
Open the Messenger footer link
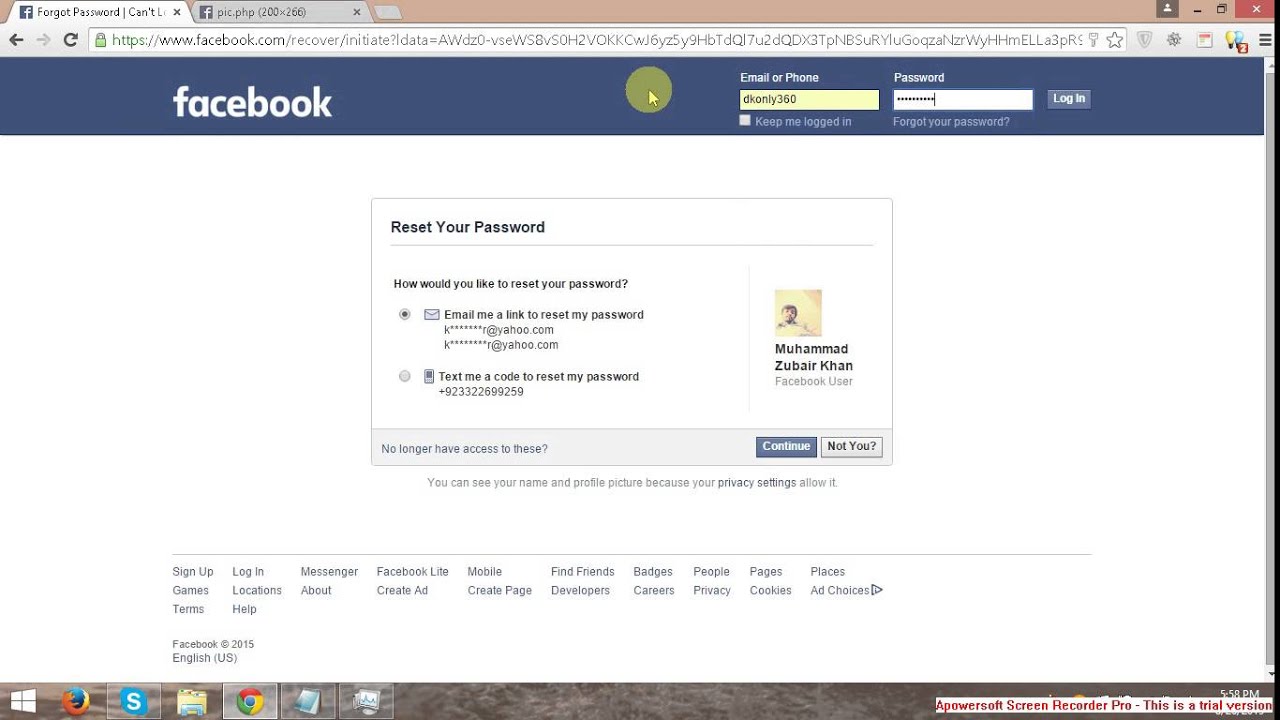tap(329, 572)
